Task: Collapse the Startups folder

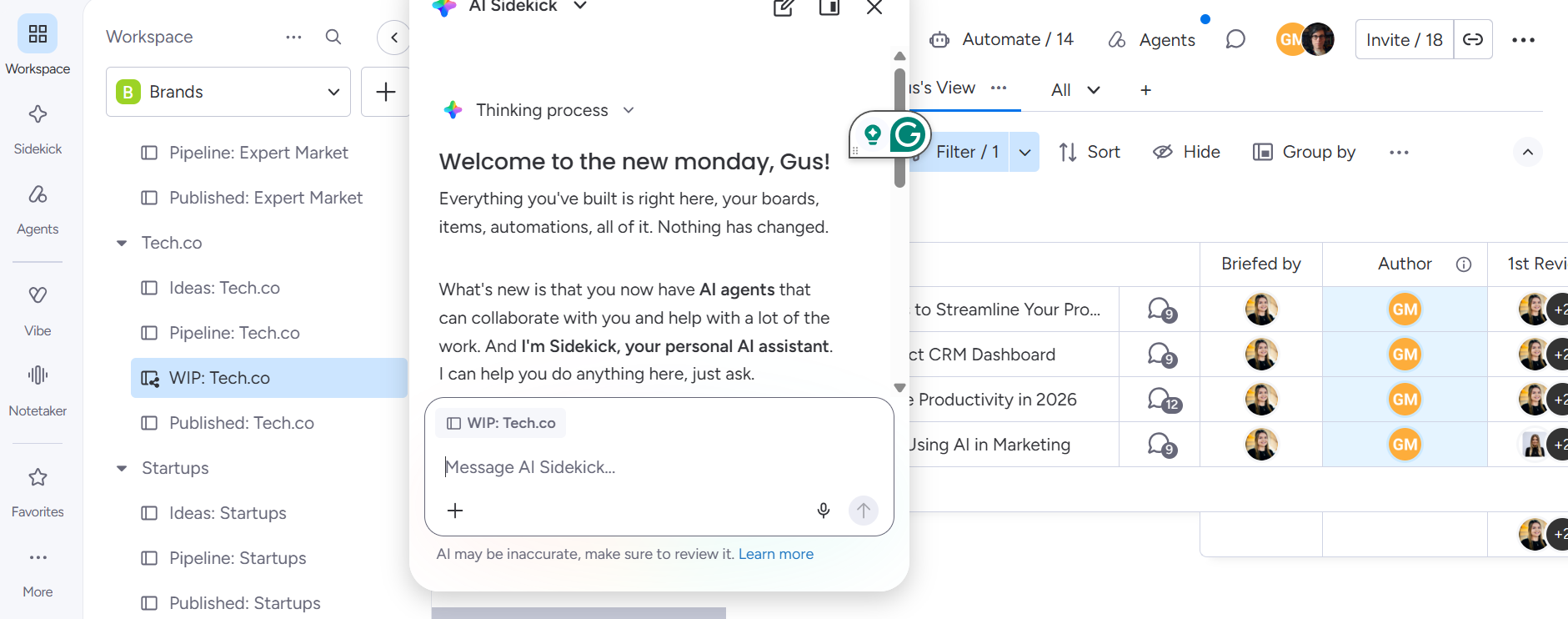Action: 122,468
